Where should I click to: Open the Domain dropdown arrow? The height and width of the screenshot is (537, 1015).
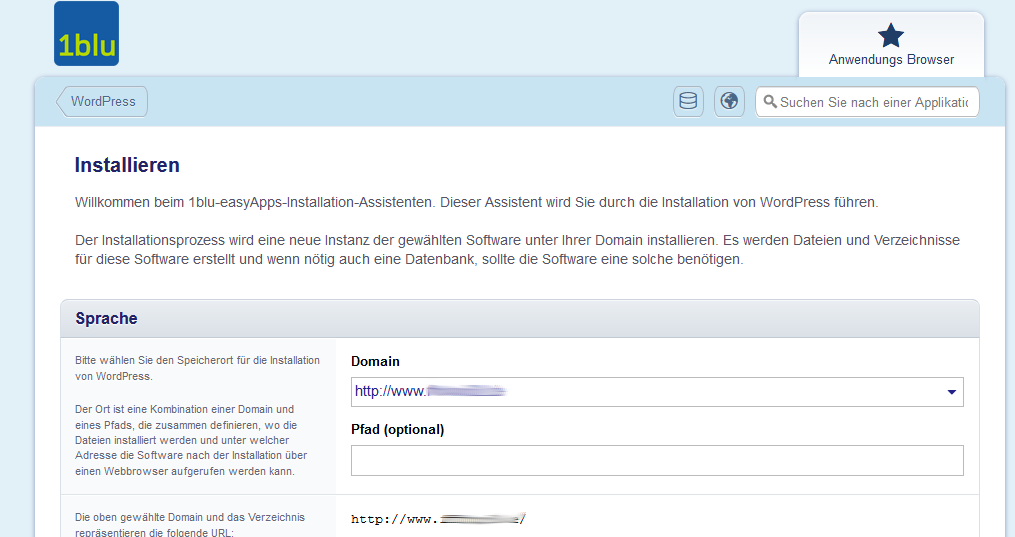coord(952,392)
